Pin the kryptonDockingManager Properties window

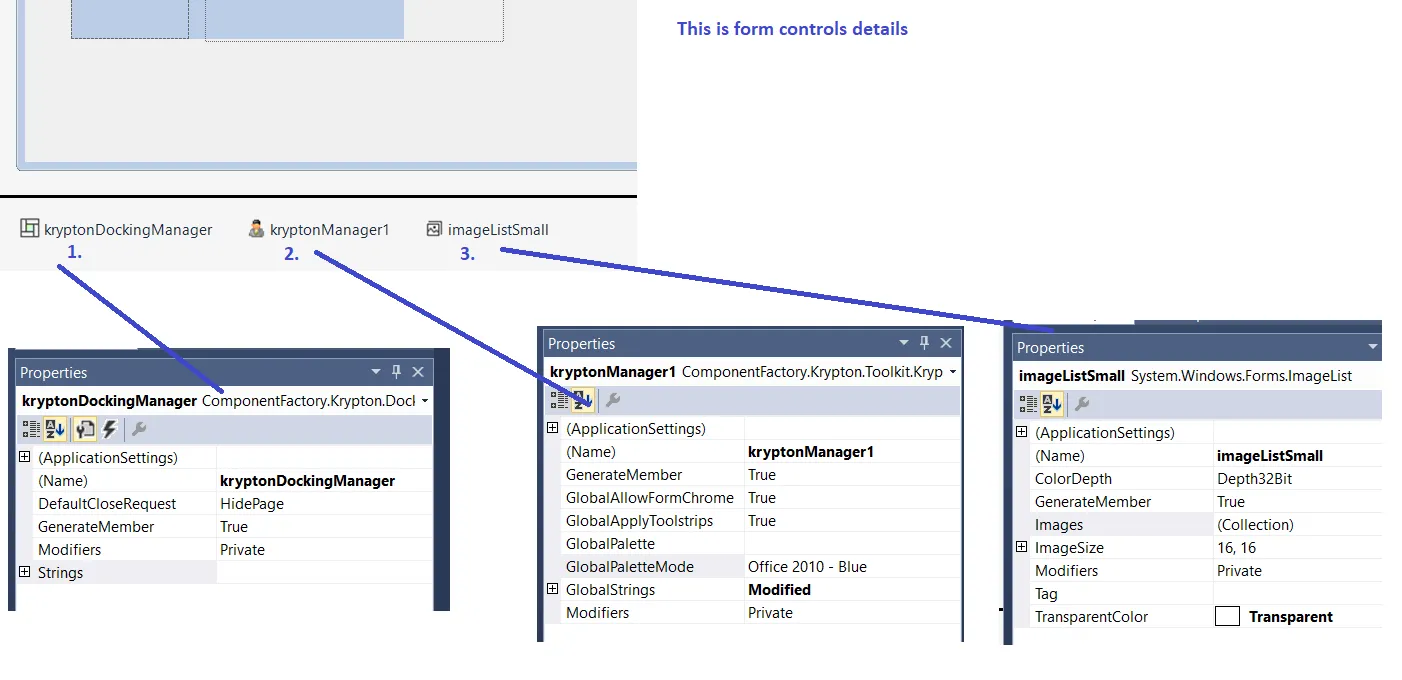(396, 372)
